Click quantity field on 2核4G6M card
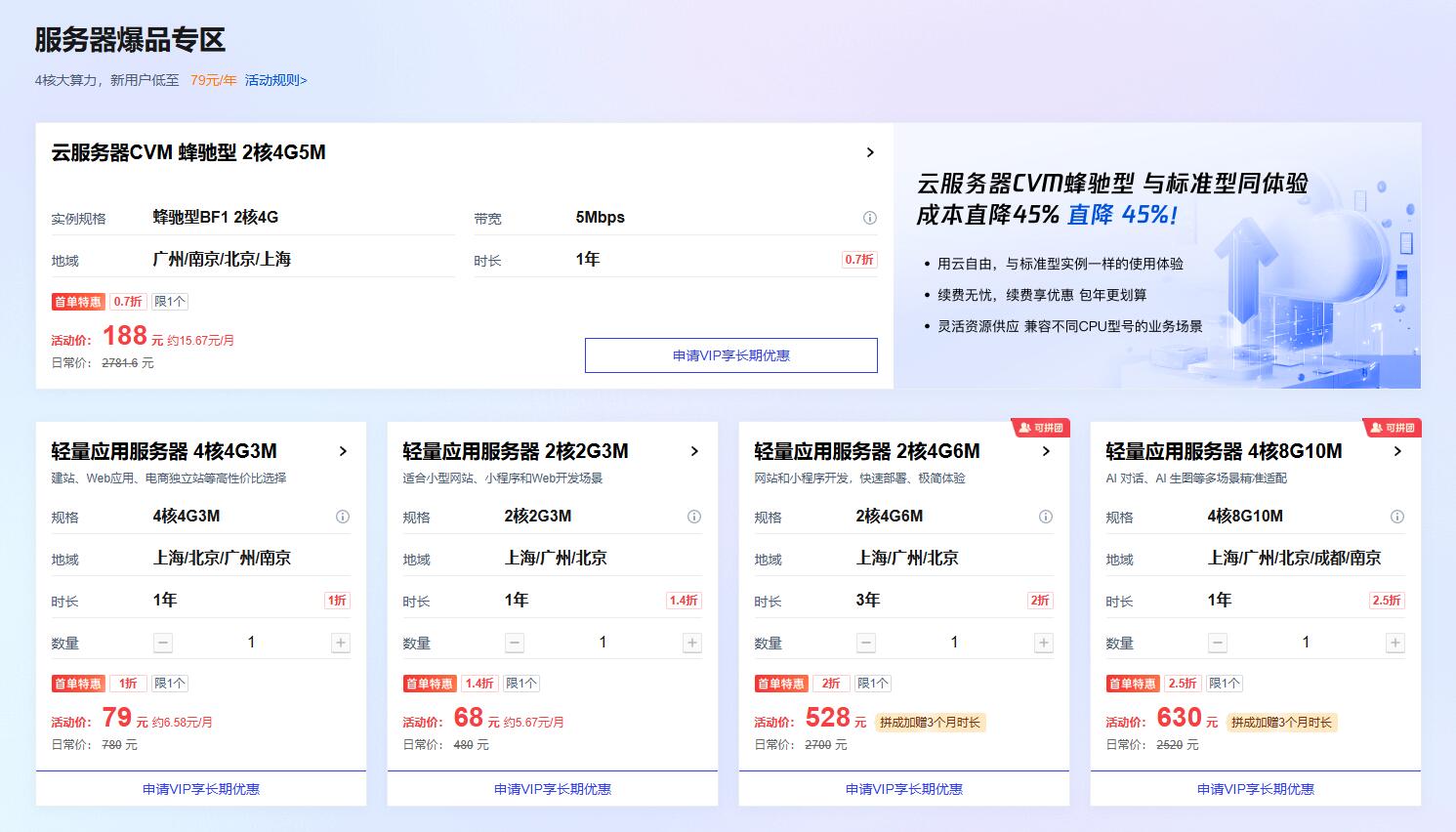Image resolution: width=1456 pixels, height=832 pixels. pos(954,643)
